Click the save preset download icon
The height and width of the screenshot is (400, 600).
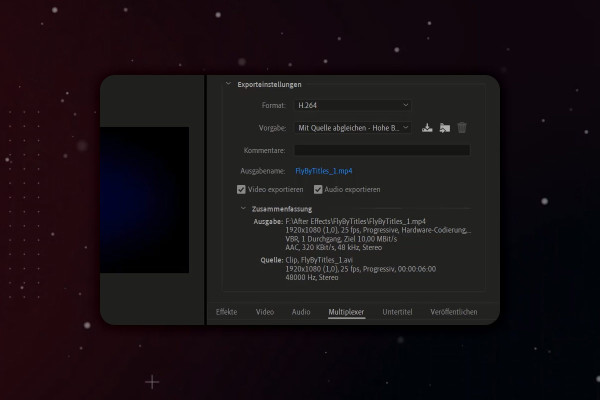coord(427,128)
